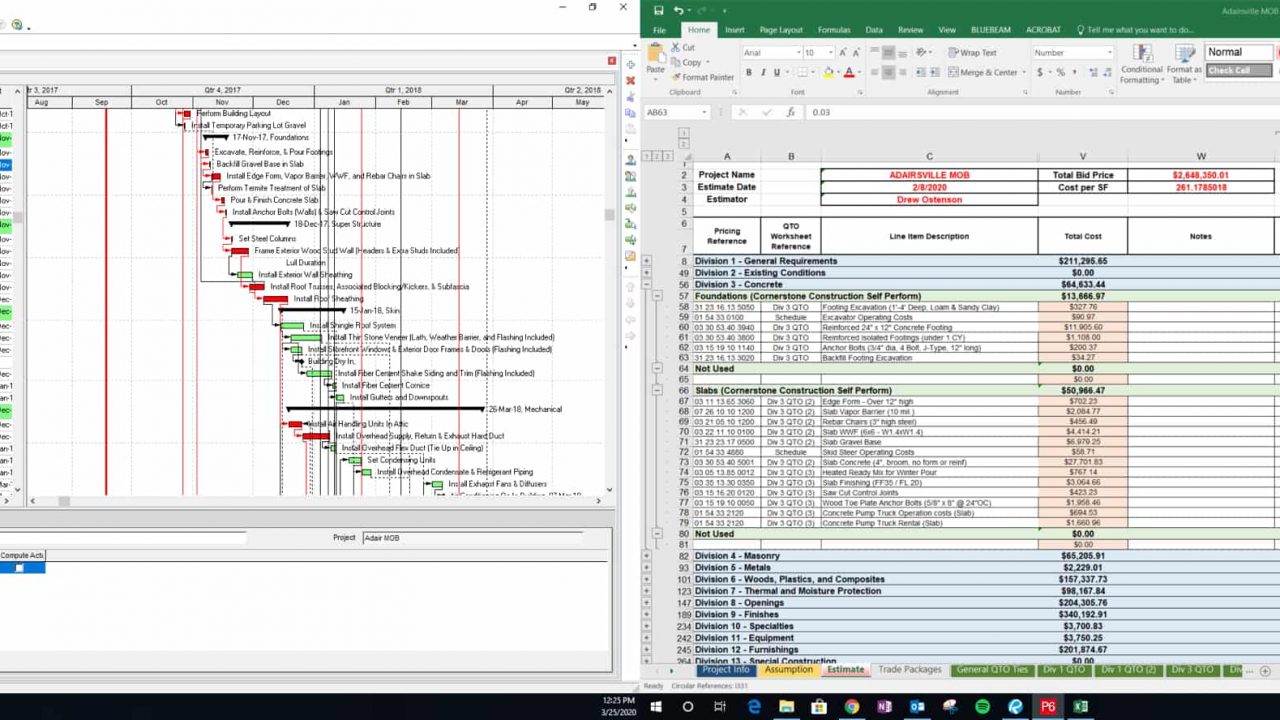Click the add plus icon in P6 toolbar
Viewport: 1280px width, 720px height.
click(x=630, y=65)
